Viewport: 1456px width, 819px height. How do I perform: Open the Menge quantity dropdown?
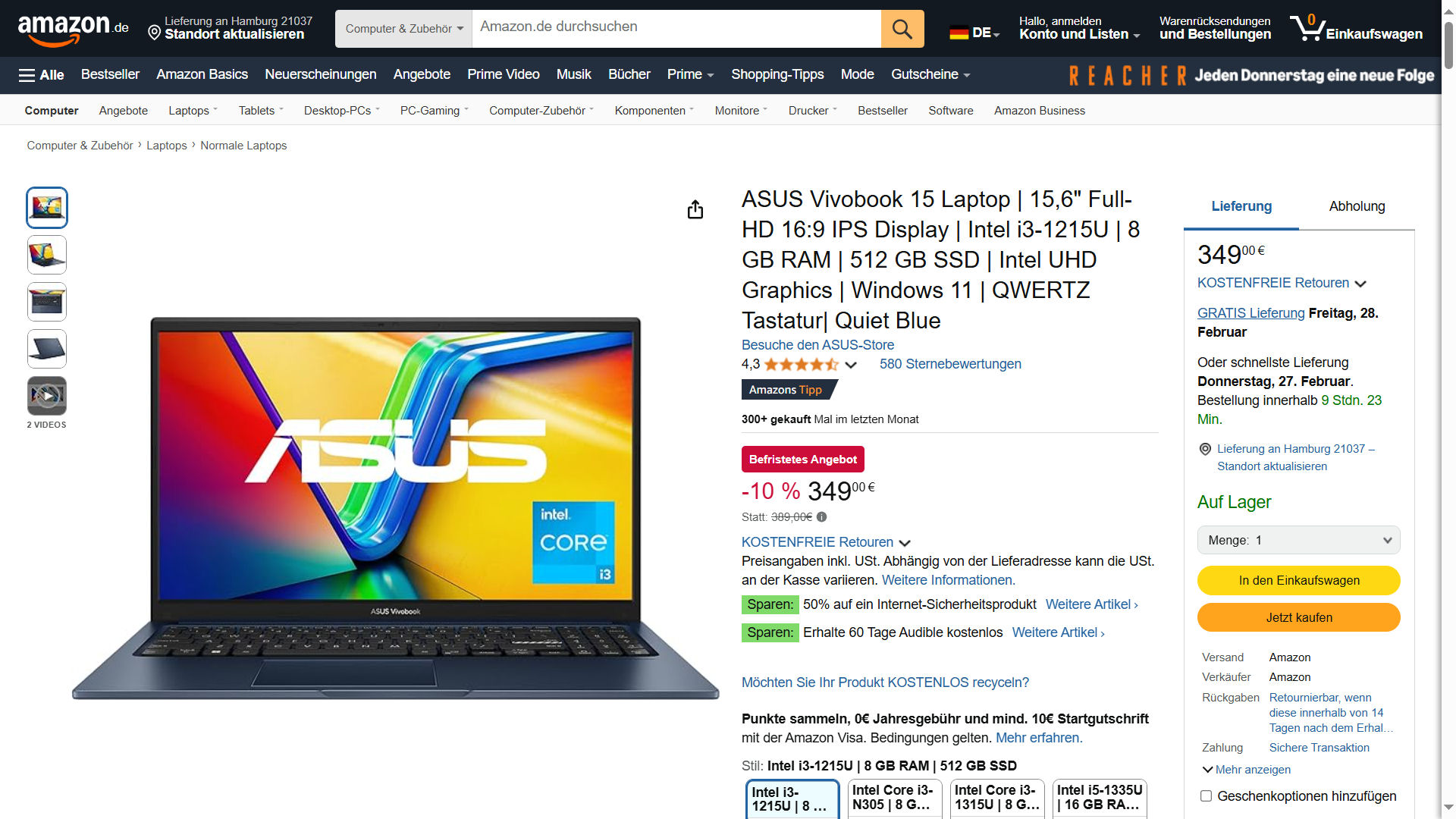pyautogui.click(x=1298, y=541)
